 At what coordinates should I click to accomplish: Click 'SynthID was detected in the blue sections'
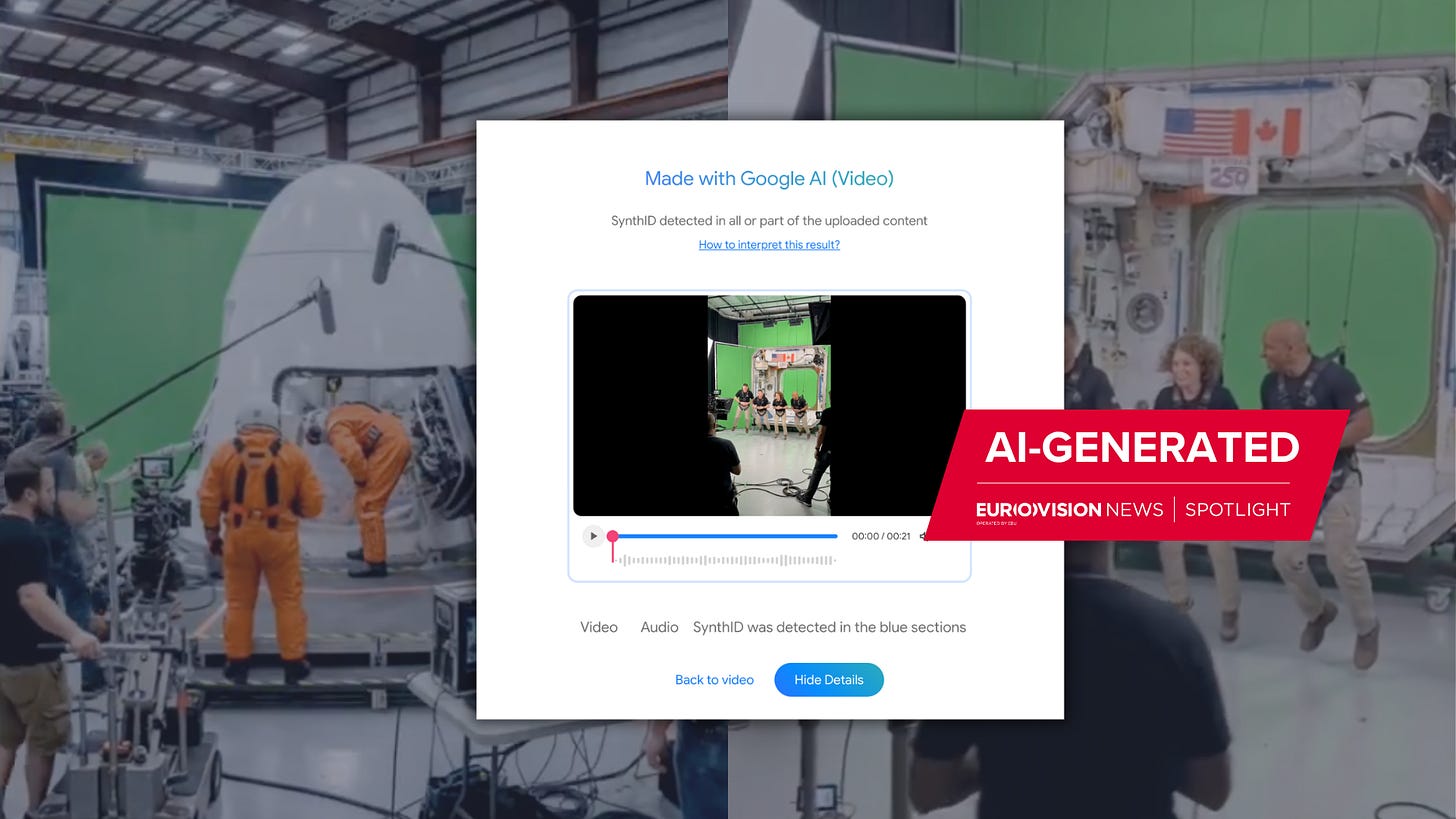coord(829,627)
